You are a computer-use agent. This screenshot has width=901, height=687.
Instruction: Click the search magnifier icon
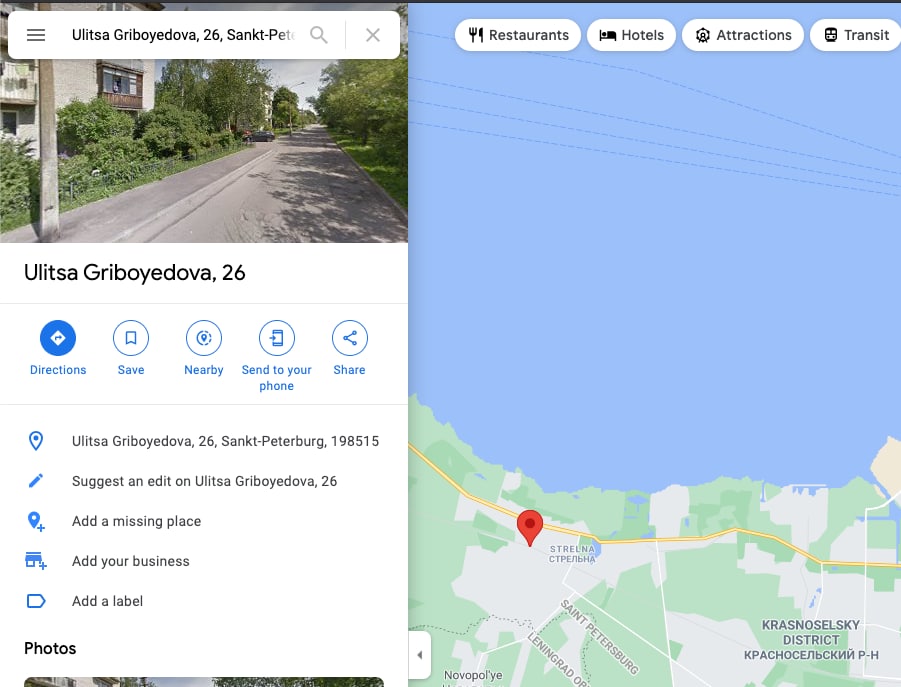(318, 35)
